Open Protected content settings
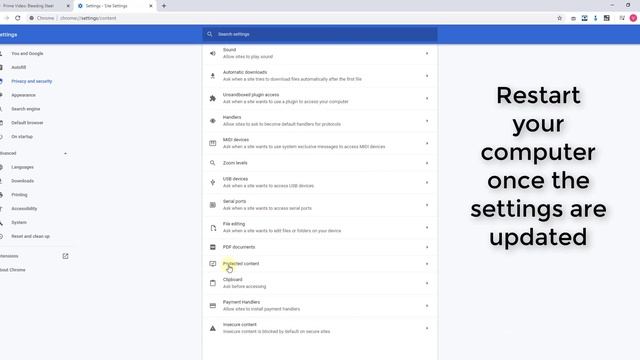This screenshot has height=360, width=640. point(320,264)
